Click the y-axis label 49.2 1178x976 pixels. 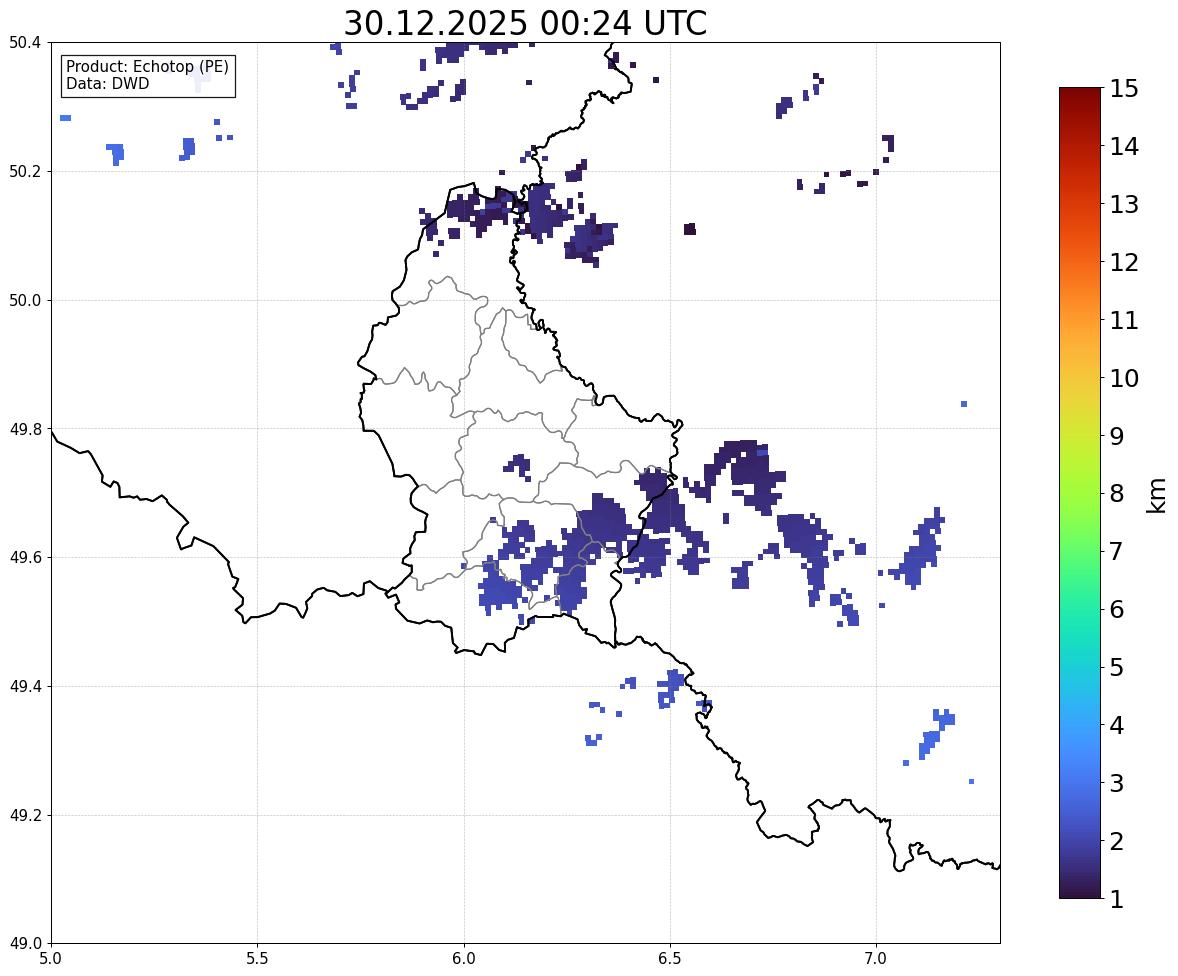coord(25,815)
